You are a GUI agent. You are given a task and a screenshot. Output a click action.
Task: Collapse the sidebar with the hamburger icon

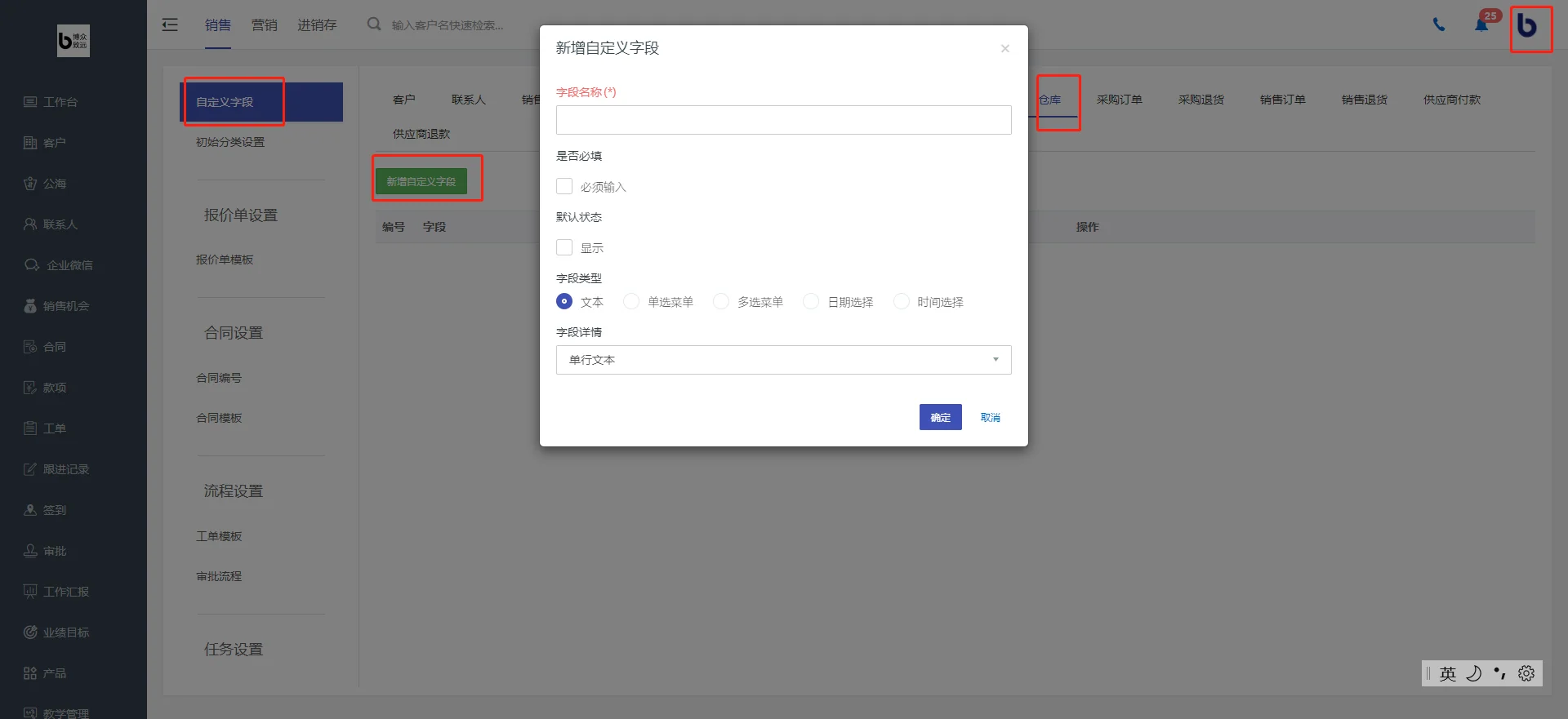click(170, 24)
